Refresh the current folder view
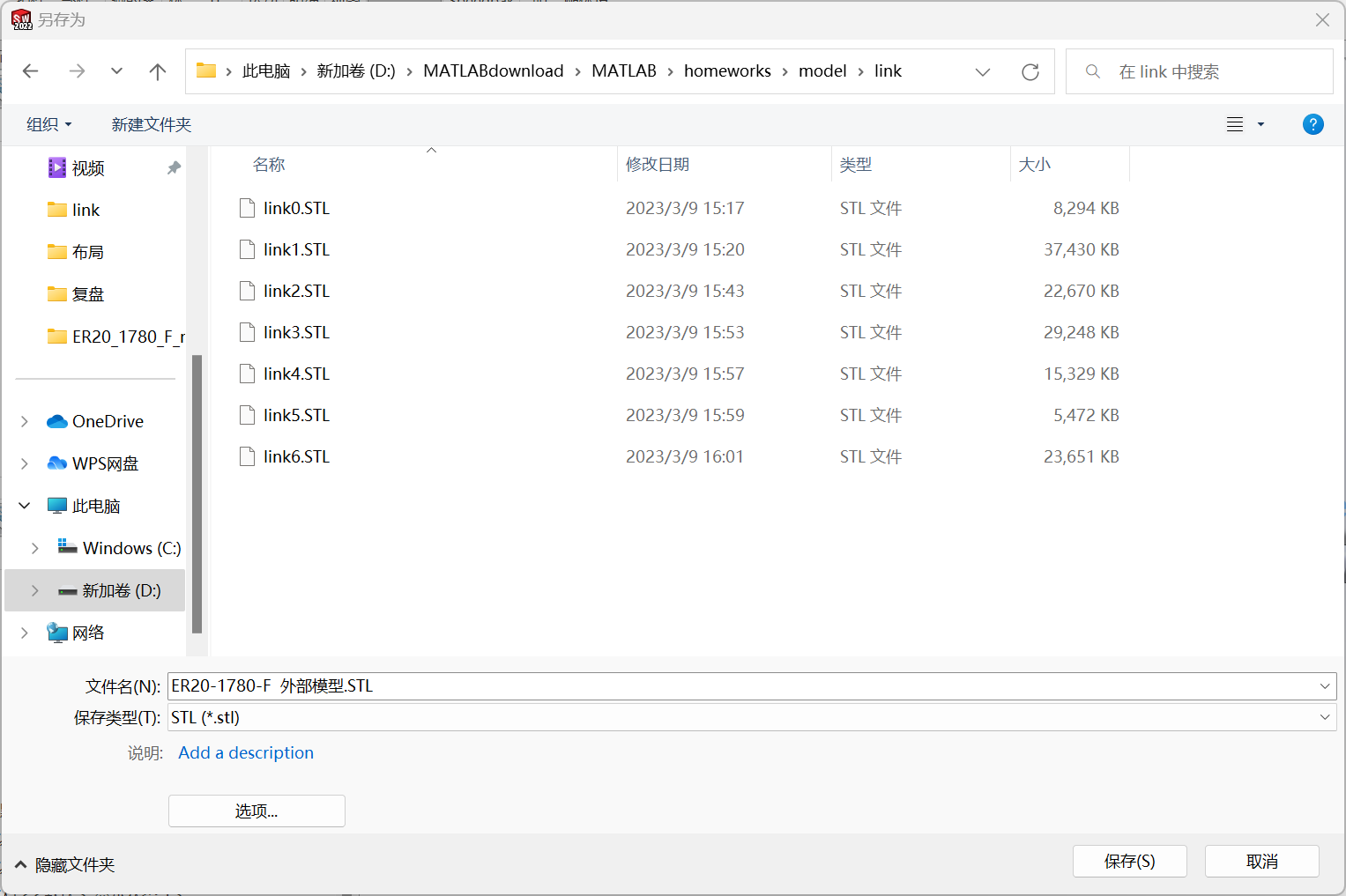Image resolution: width=1346 pixels, height=896 pixels. (x=1030, y=71)
